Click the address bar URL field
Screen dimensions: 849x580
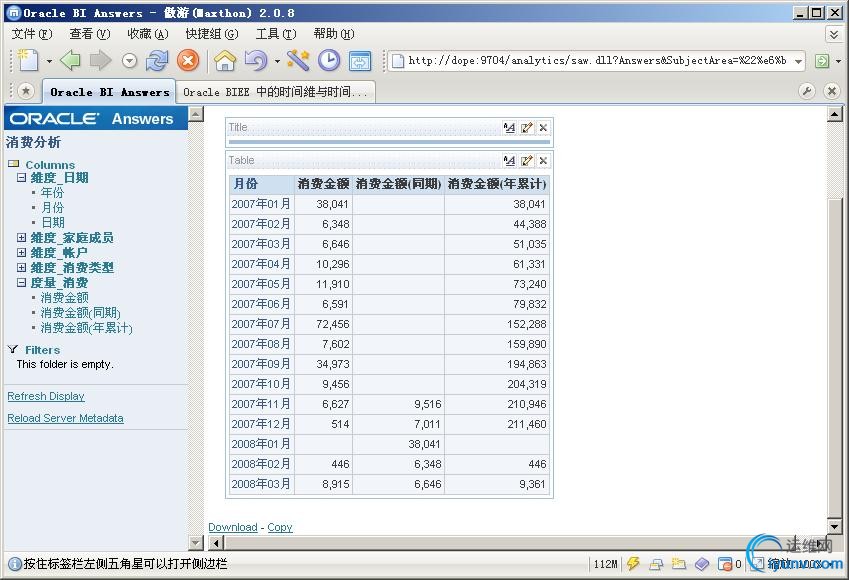(x=597, y=61)
